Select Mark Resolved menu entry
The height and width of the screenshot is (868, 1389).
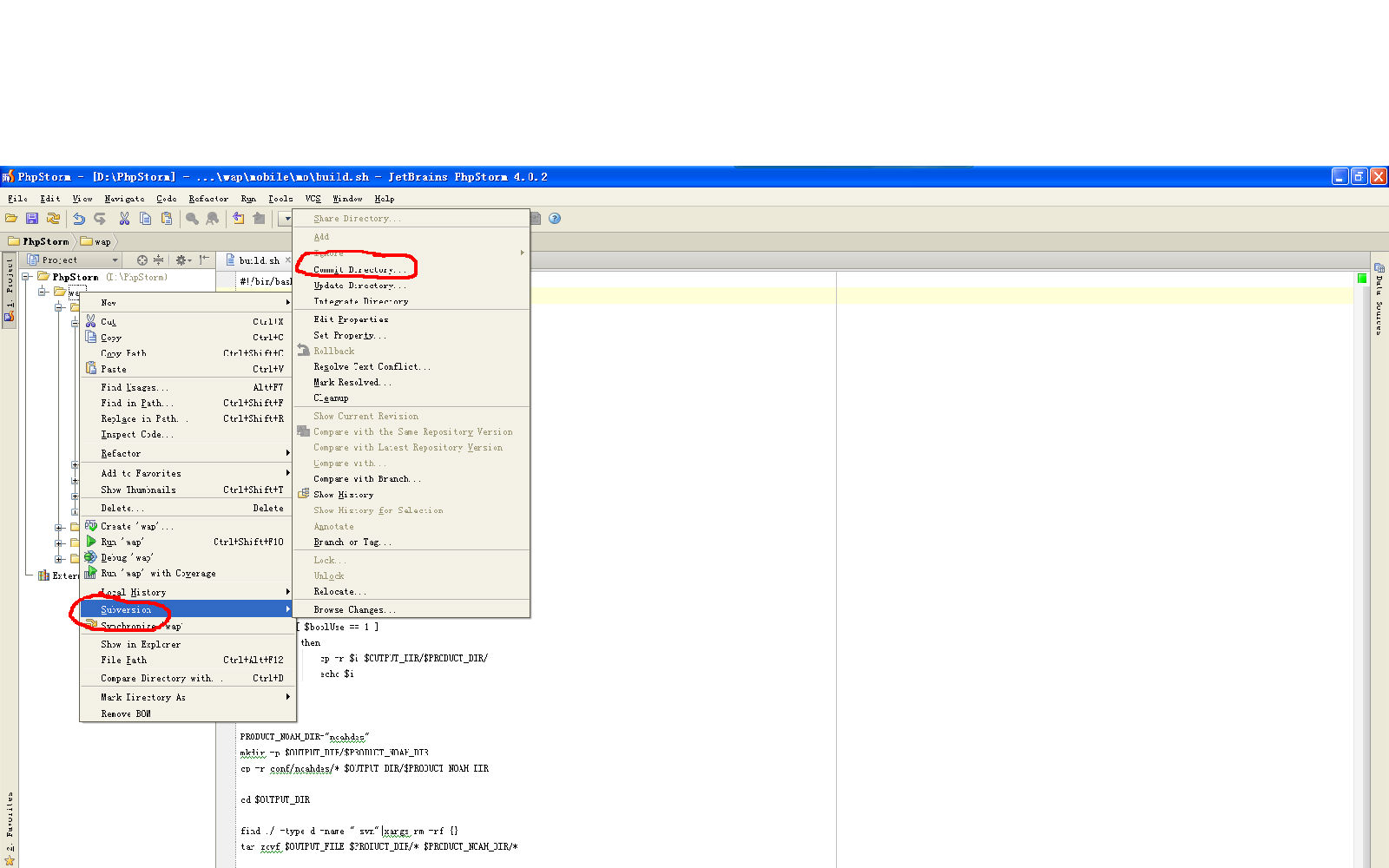coord(411,382)
